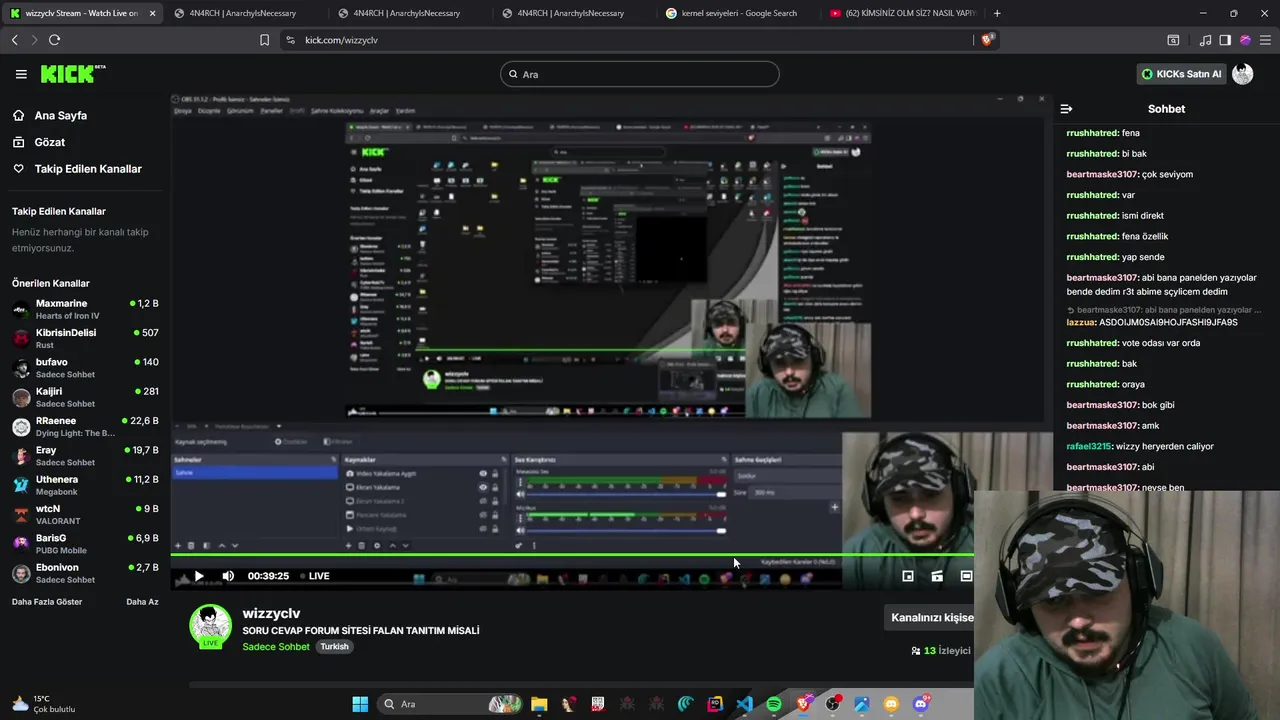
Task: Click KICKs Satın Al button
Action: [x=1181, y=74]
